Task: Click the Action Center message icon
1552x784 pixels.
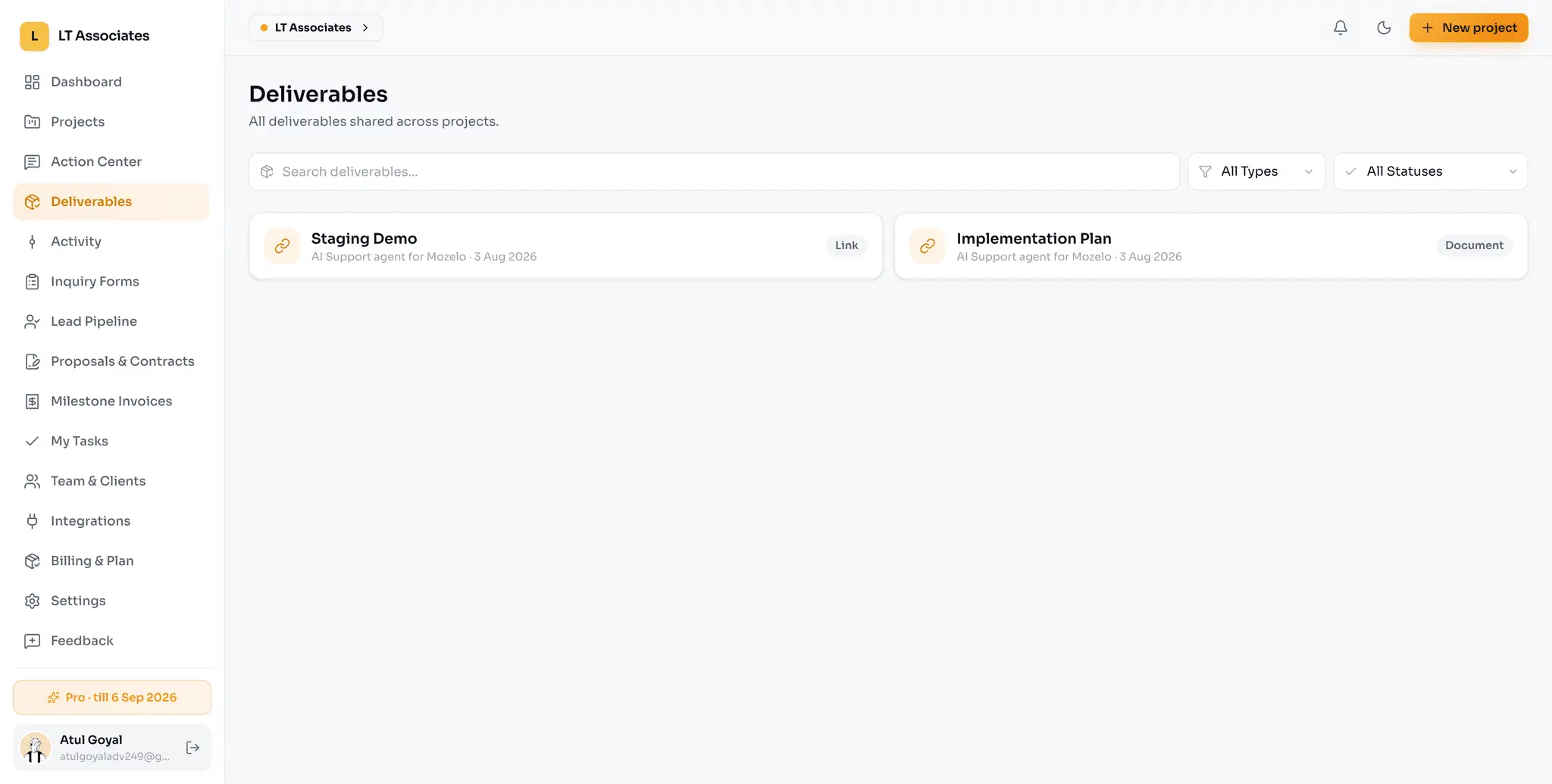Action: [32, 162]
